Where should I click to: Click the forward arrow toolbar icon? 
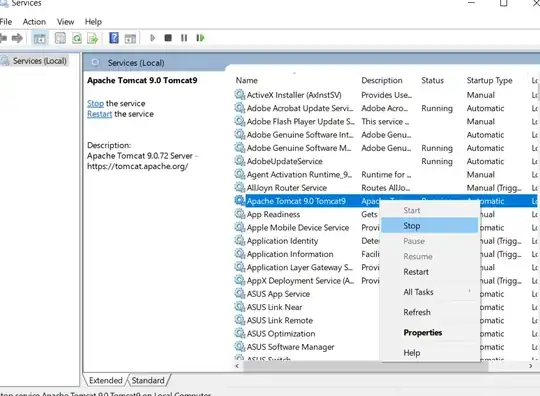[x=17, y=38]
